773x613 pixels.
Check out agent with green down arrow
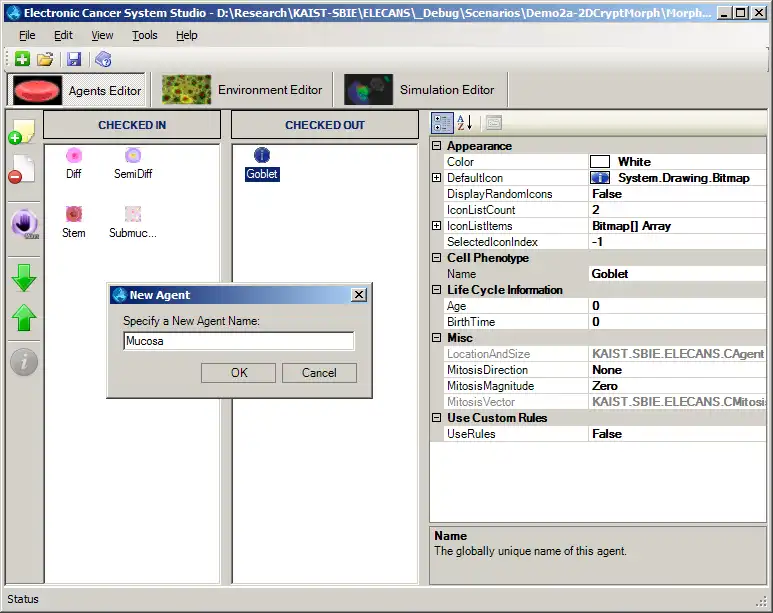click(24, 278)
